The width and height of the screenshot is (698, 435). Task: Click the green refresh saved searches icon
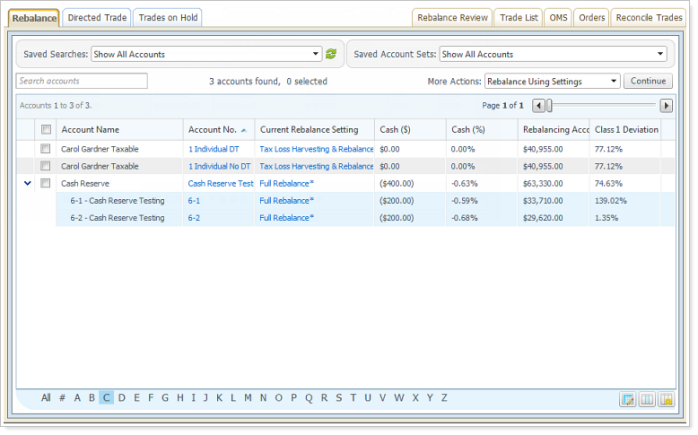pos(331,54)
